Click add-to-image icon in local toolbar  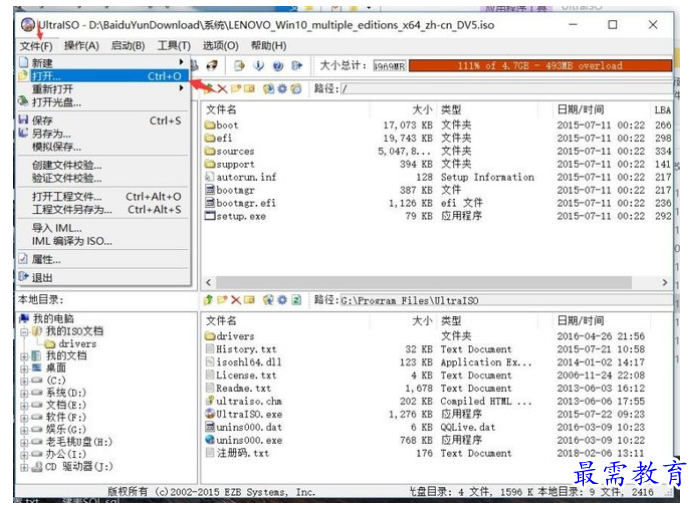coord(268,300)
